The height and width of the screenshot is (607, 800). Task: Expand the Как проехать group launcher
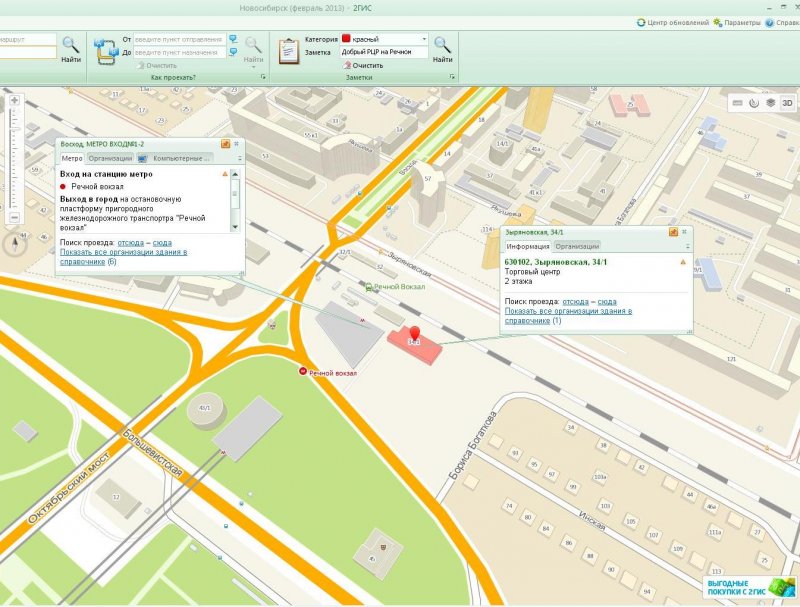263,77
